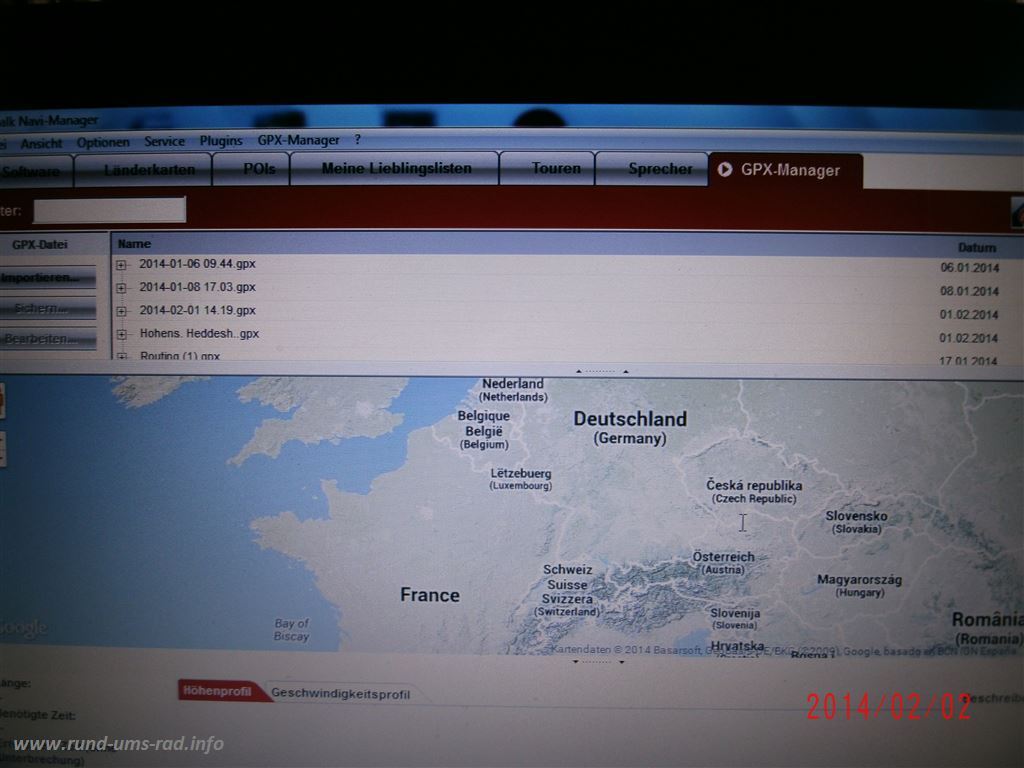Image resolution: width=1024 pixels, height=768 pixels.
Task: Switch to Meine Lieblingslisten tab
Action: (x=396, y=168)
